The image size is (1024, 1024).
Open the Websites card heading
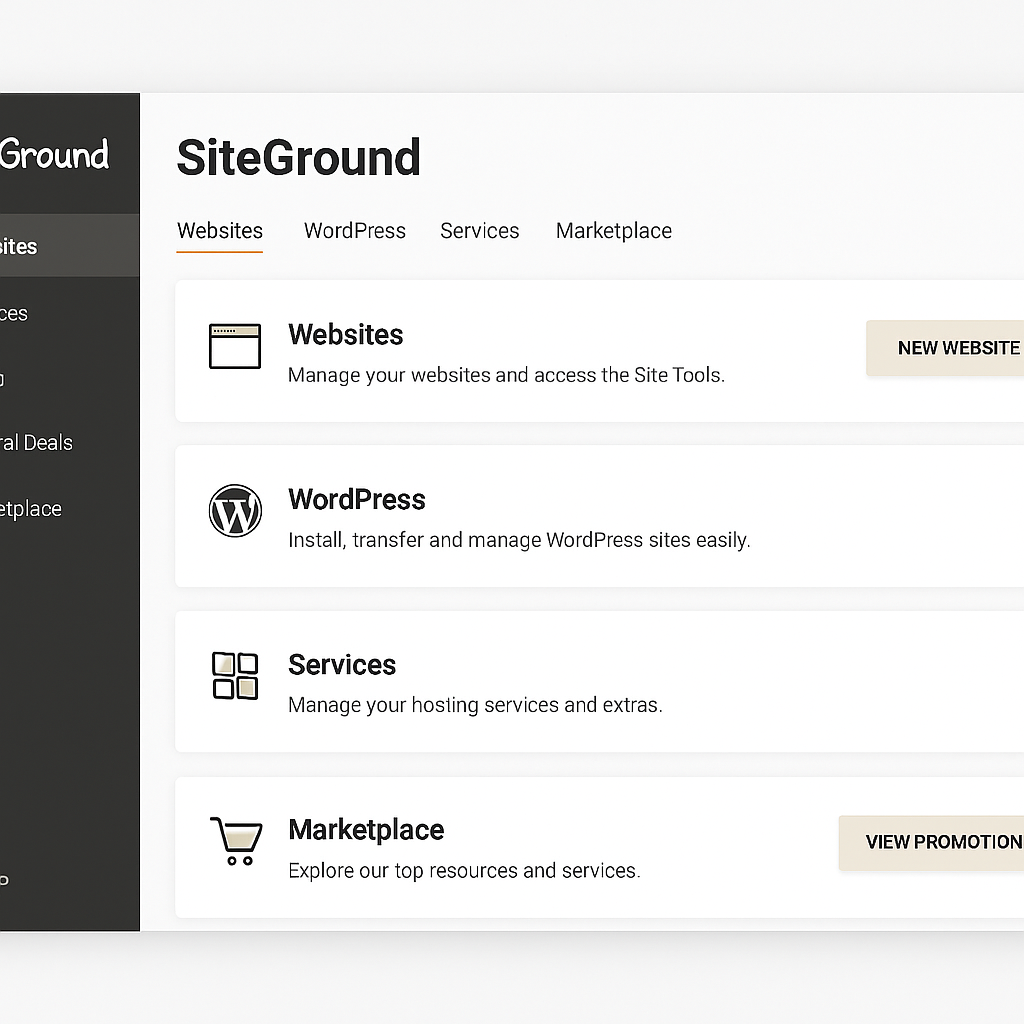pos(345,335)
